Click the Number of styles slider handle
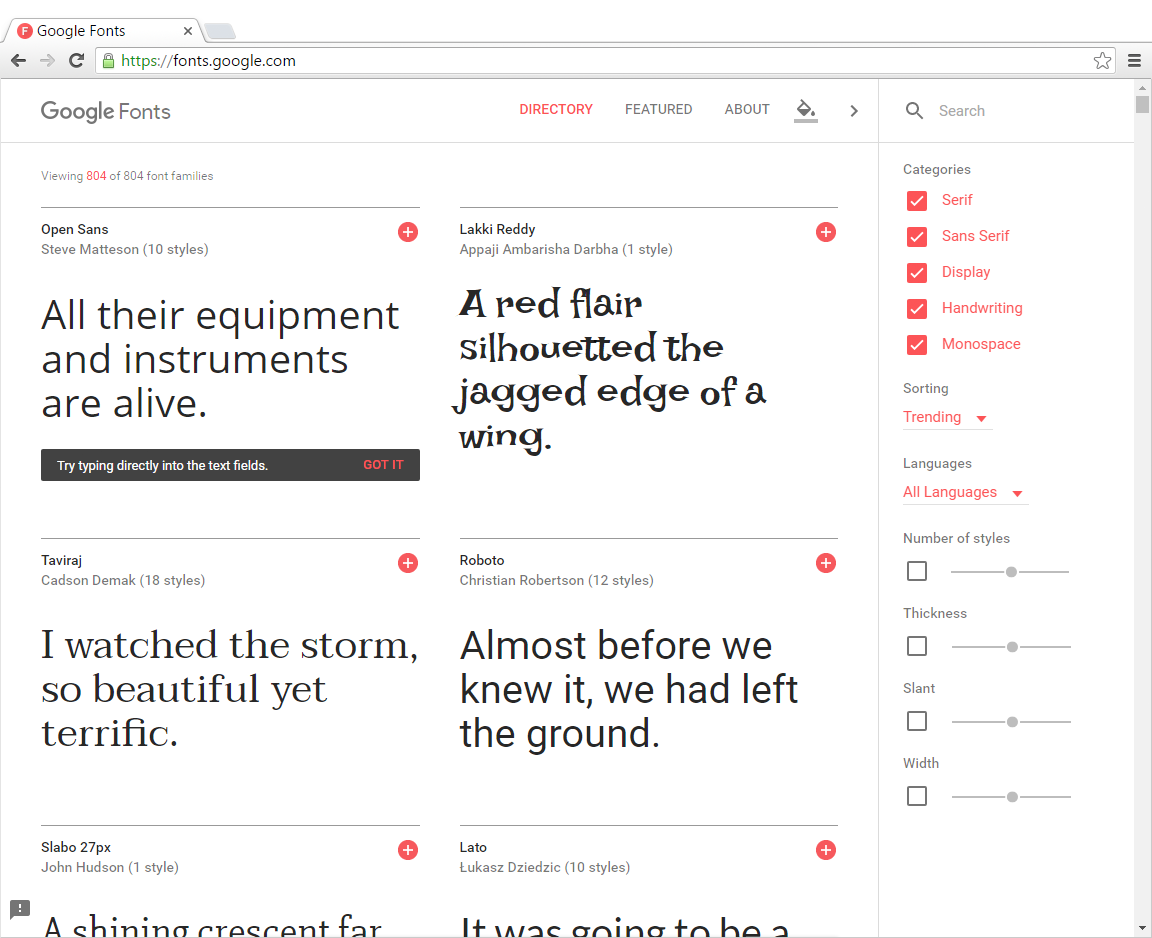The height and width of the screenshot is (938, 1152). pyautogui.click(x=1011, y=571)
